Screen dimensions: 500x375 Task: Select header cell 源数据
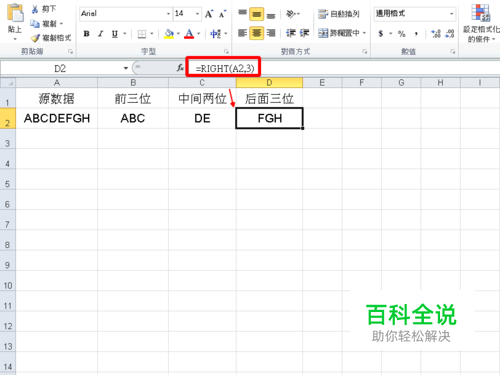(x=57, y=98)
